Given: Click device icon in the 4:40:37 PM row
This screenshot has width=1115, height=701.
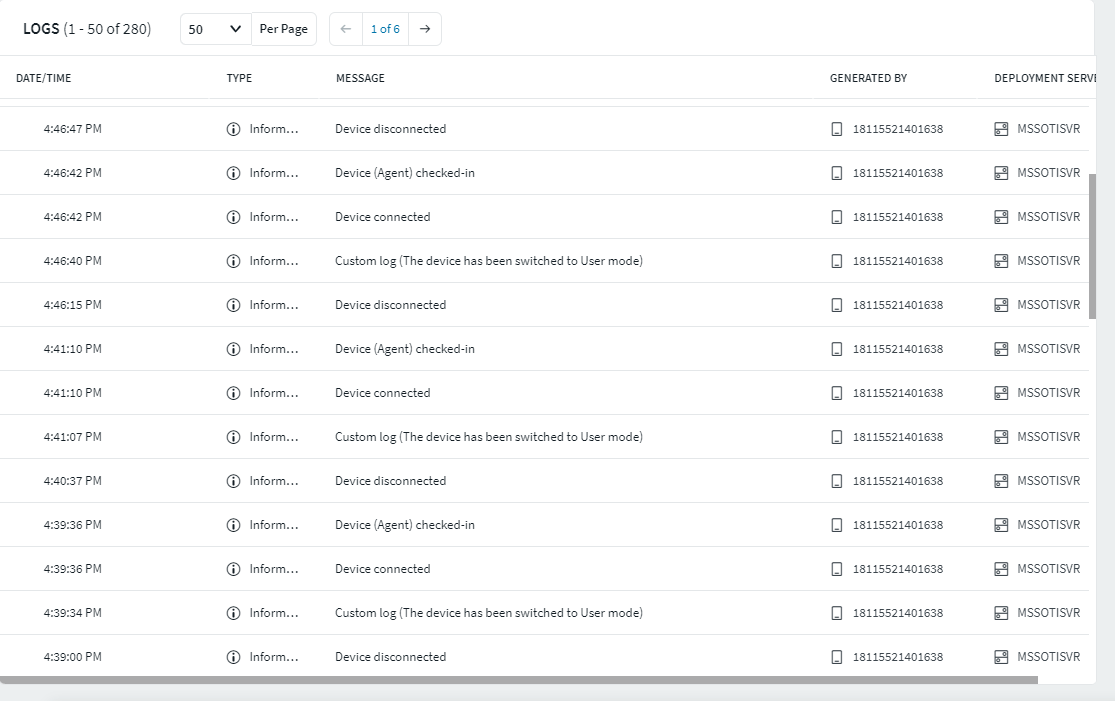Looking at the screenshot, I should pyautogui.click(x=837, y=481).
